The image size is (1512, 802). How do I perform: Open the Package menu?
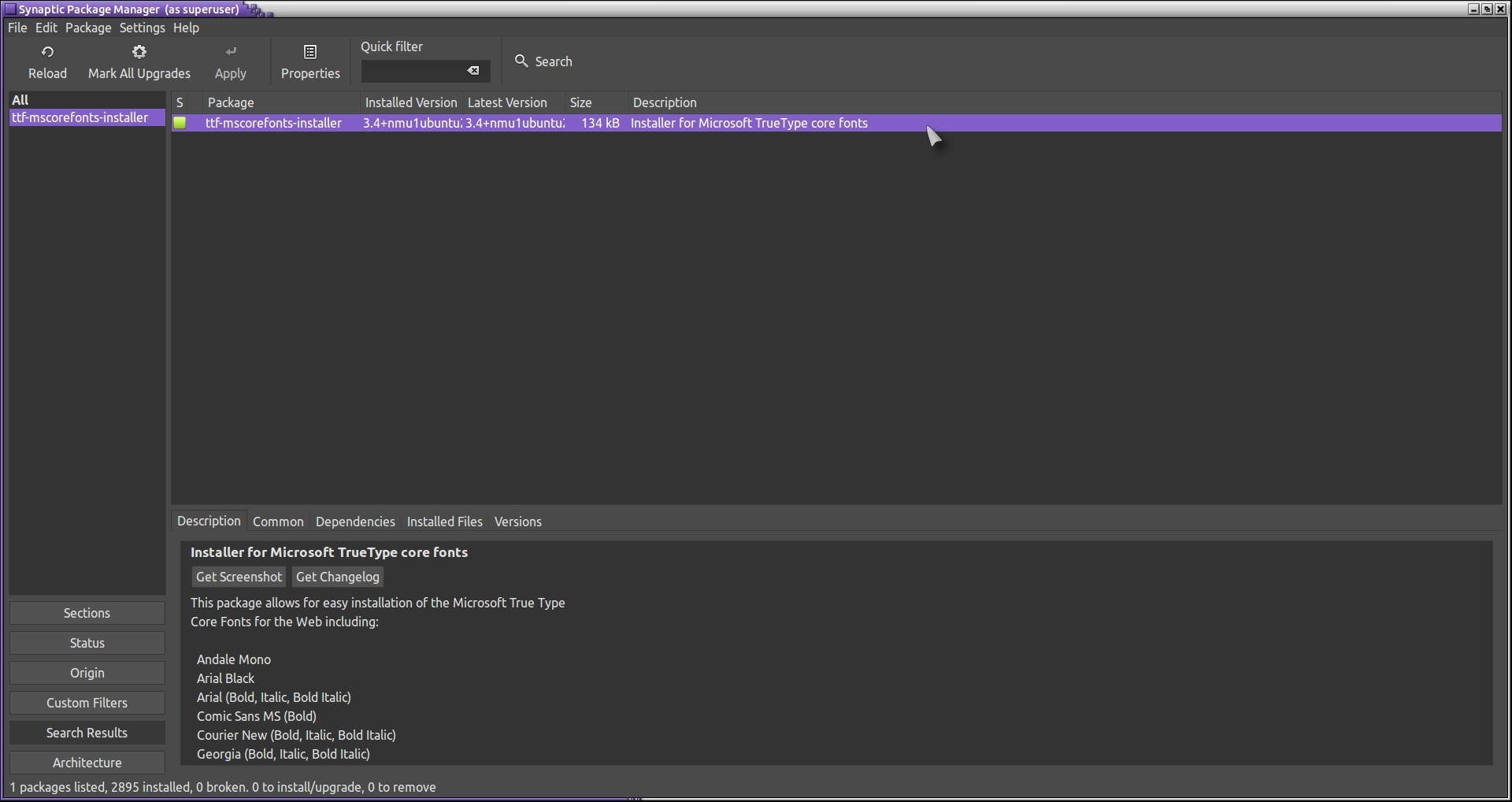[88, 28]
